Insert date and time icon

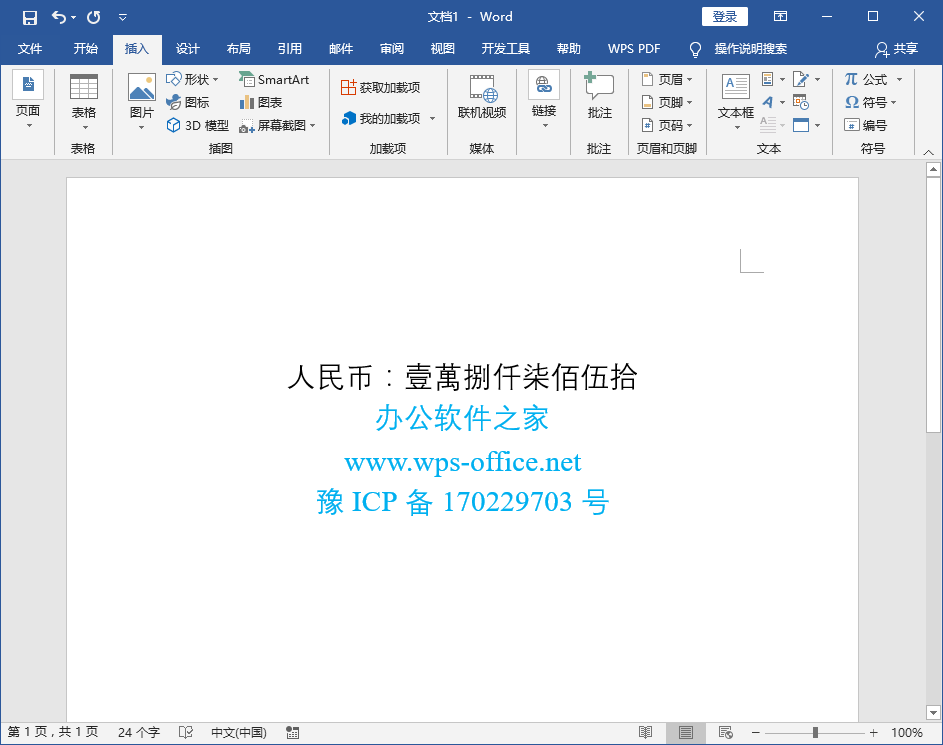800,102
